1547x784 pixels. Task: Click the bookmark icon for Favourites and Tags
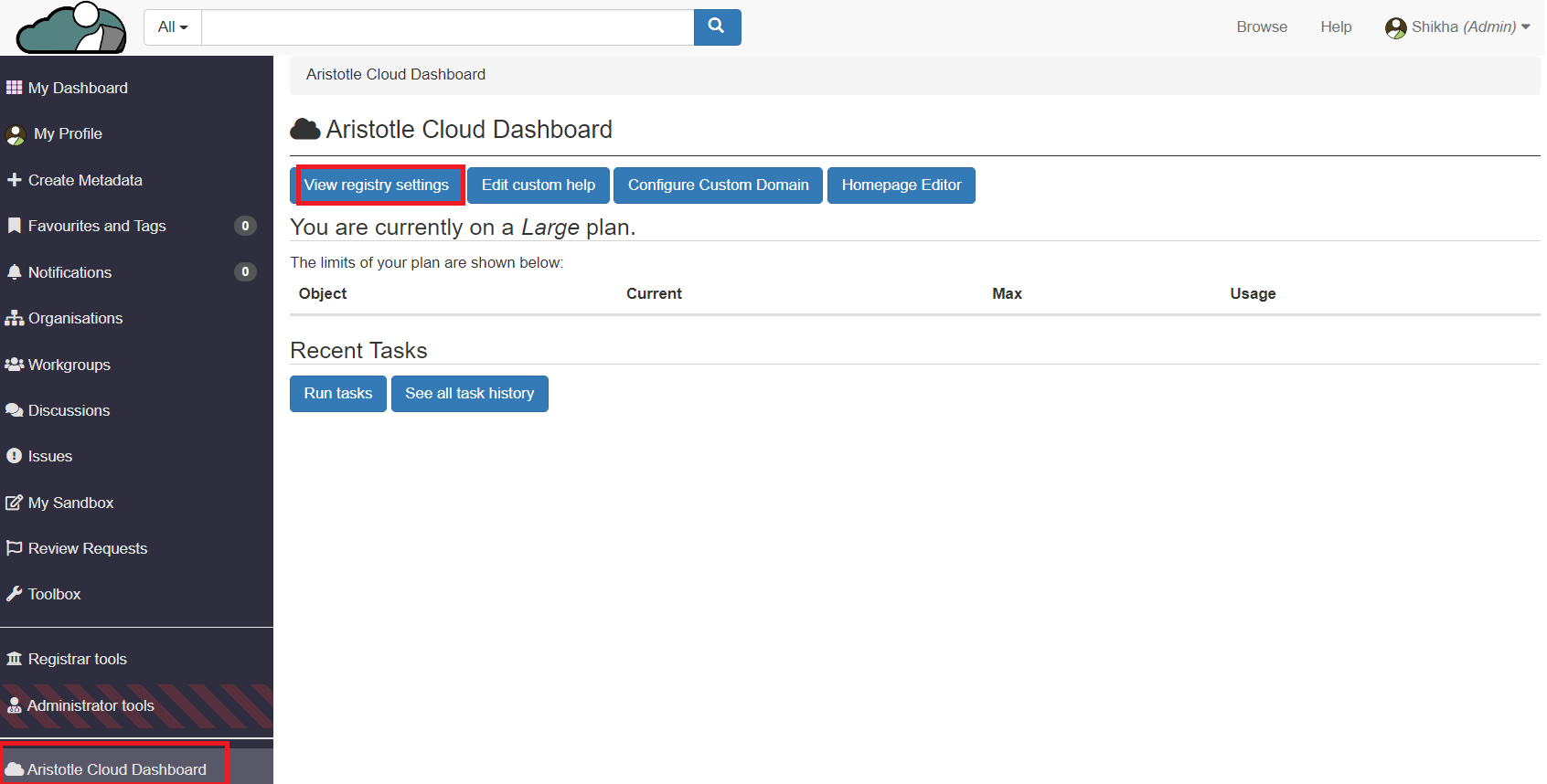14,226
